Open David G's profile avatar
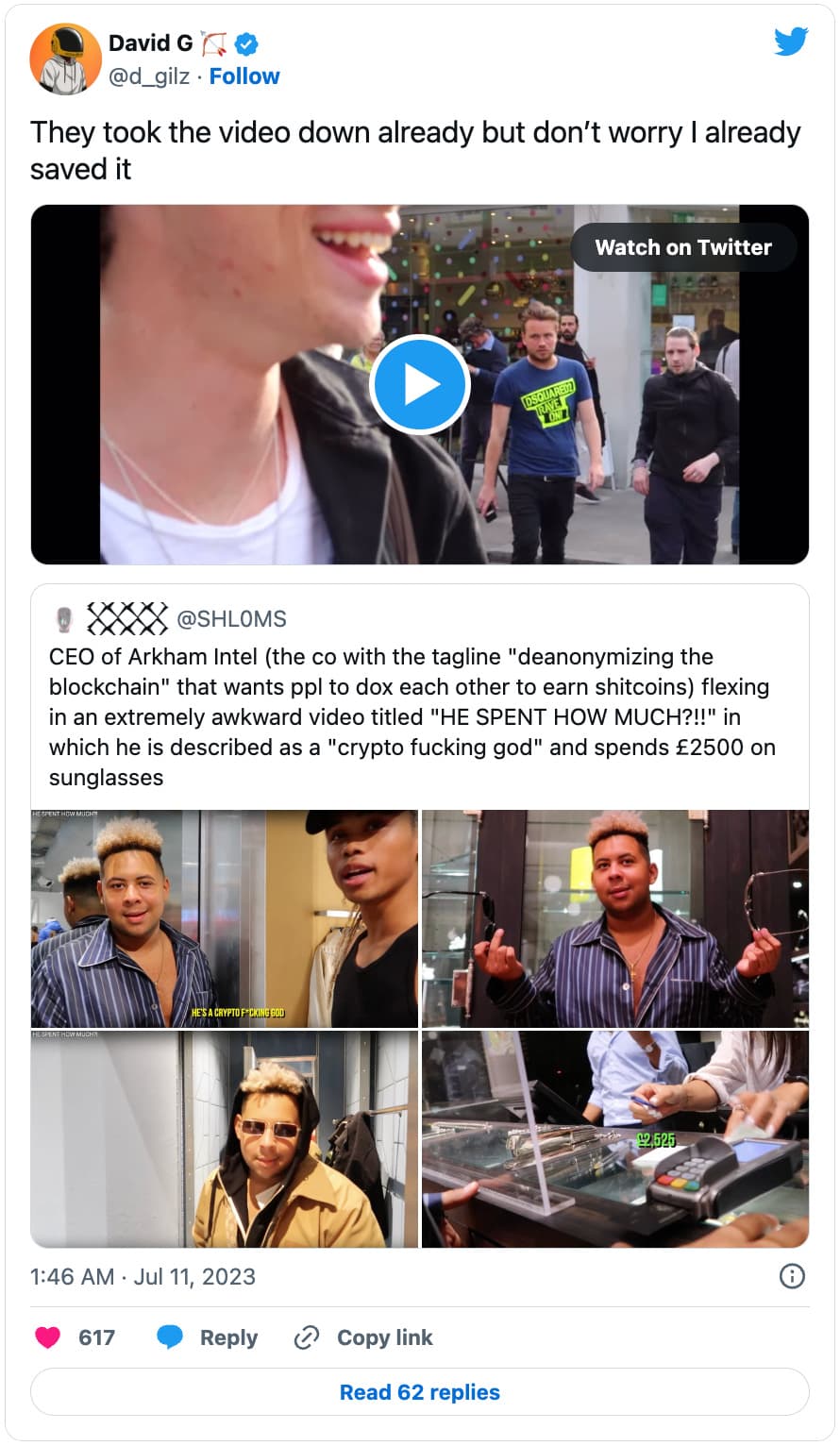The image size is (840, 1446). coord(65,59)
